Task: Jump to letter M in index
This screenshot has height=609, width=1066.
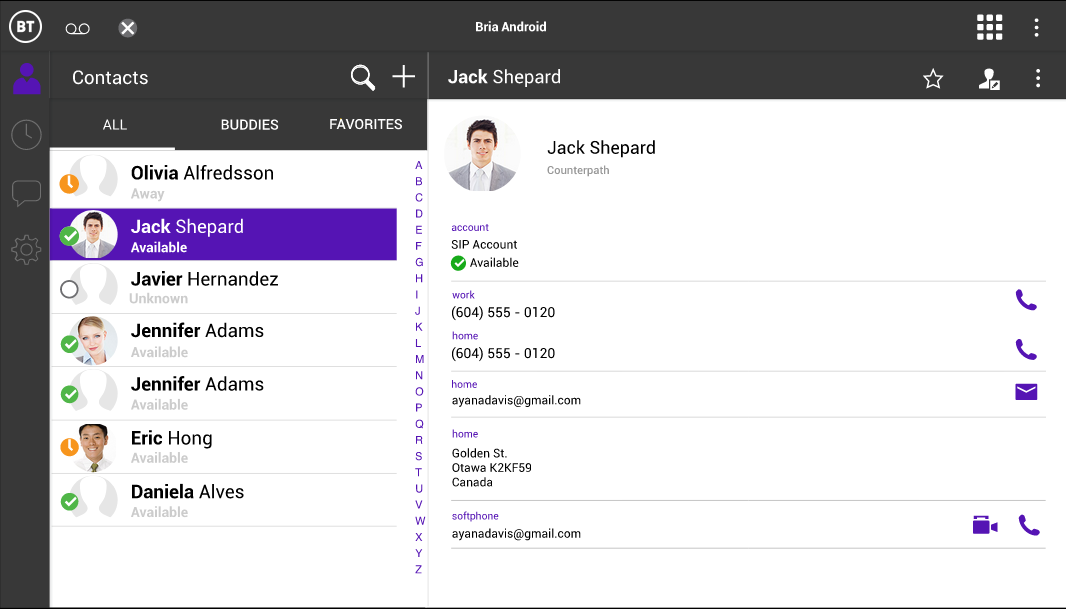Action: pos(419,359)
